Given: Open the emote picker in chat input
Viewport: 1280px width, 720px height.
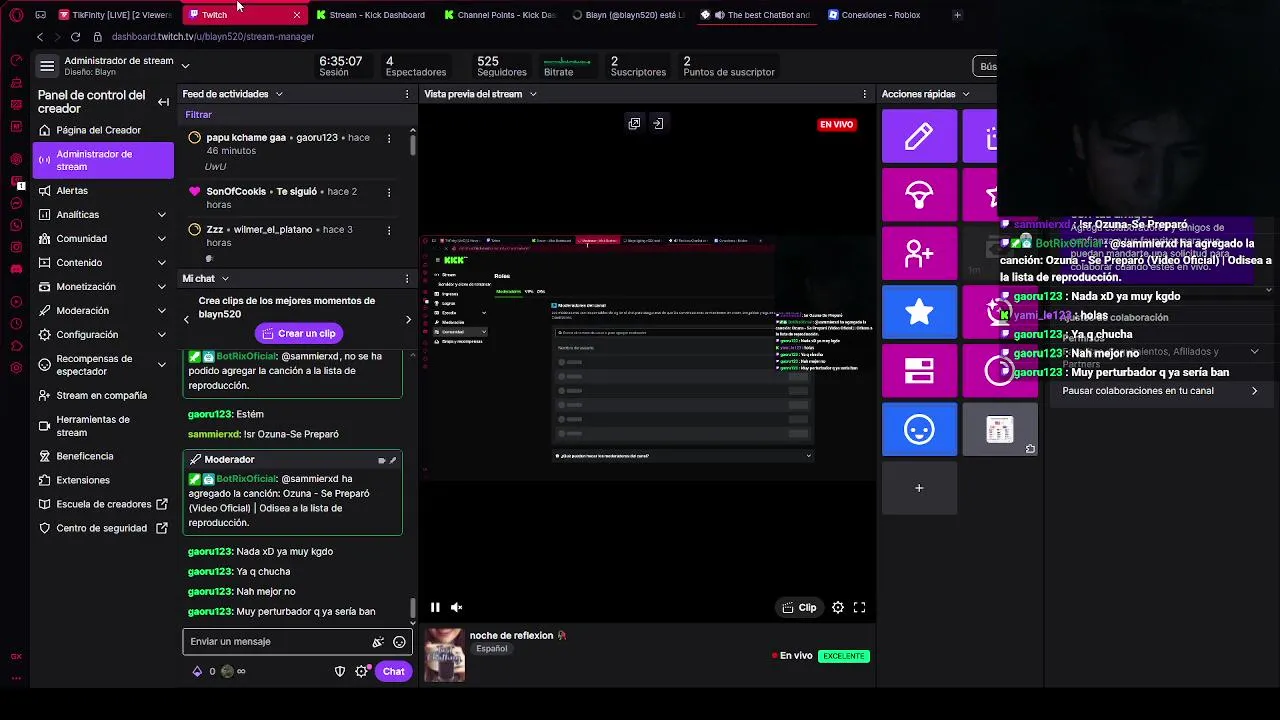Looking at the screenshot, I should [x=399, y=642].
